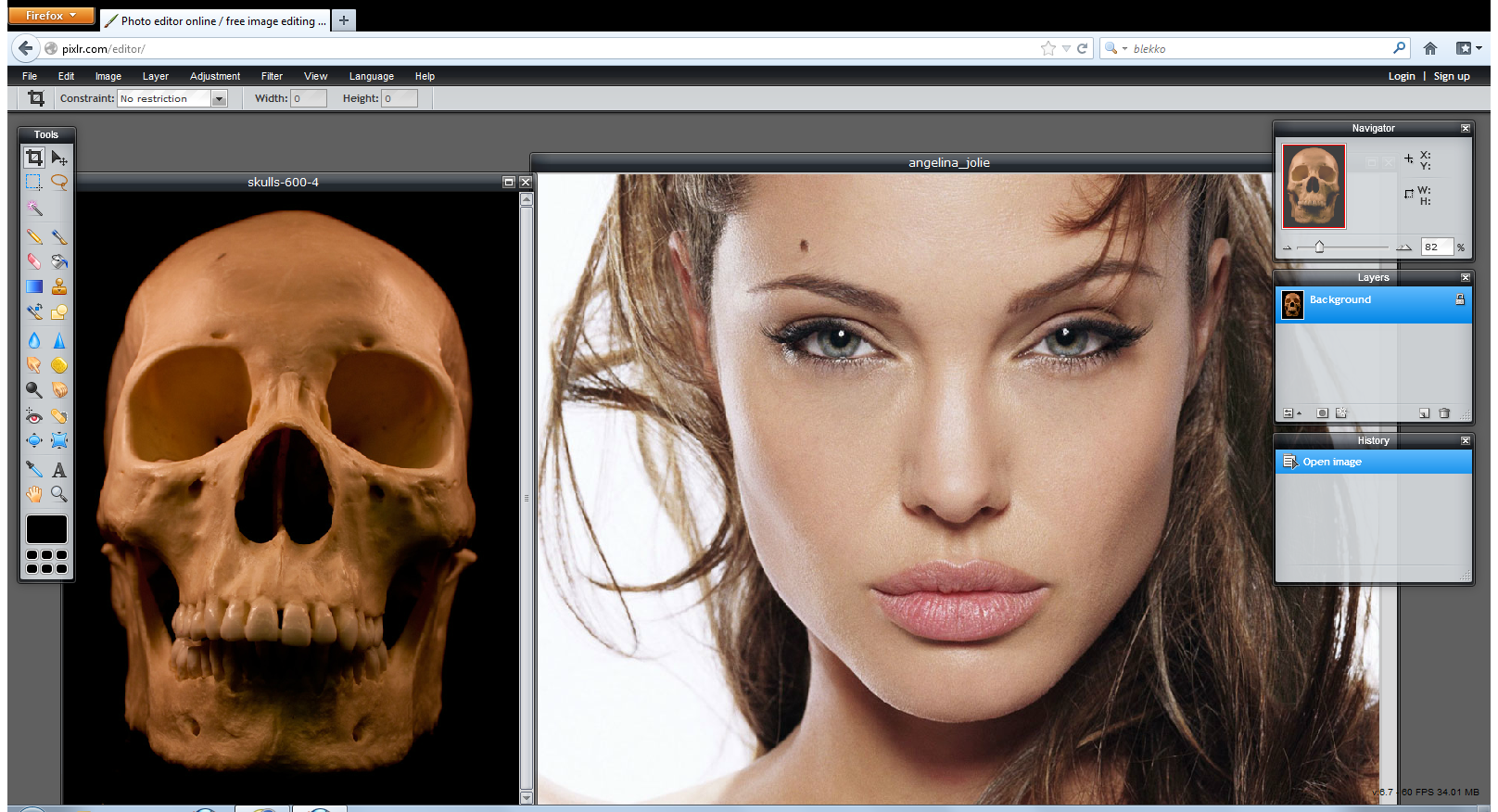Select the Dodge tool
1498x812 pixels.
coord(34,390)
